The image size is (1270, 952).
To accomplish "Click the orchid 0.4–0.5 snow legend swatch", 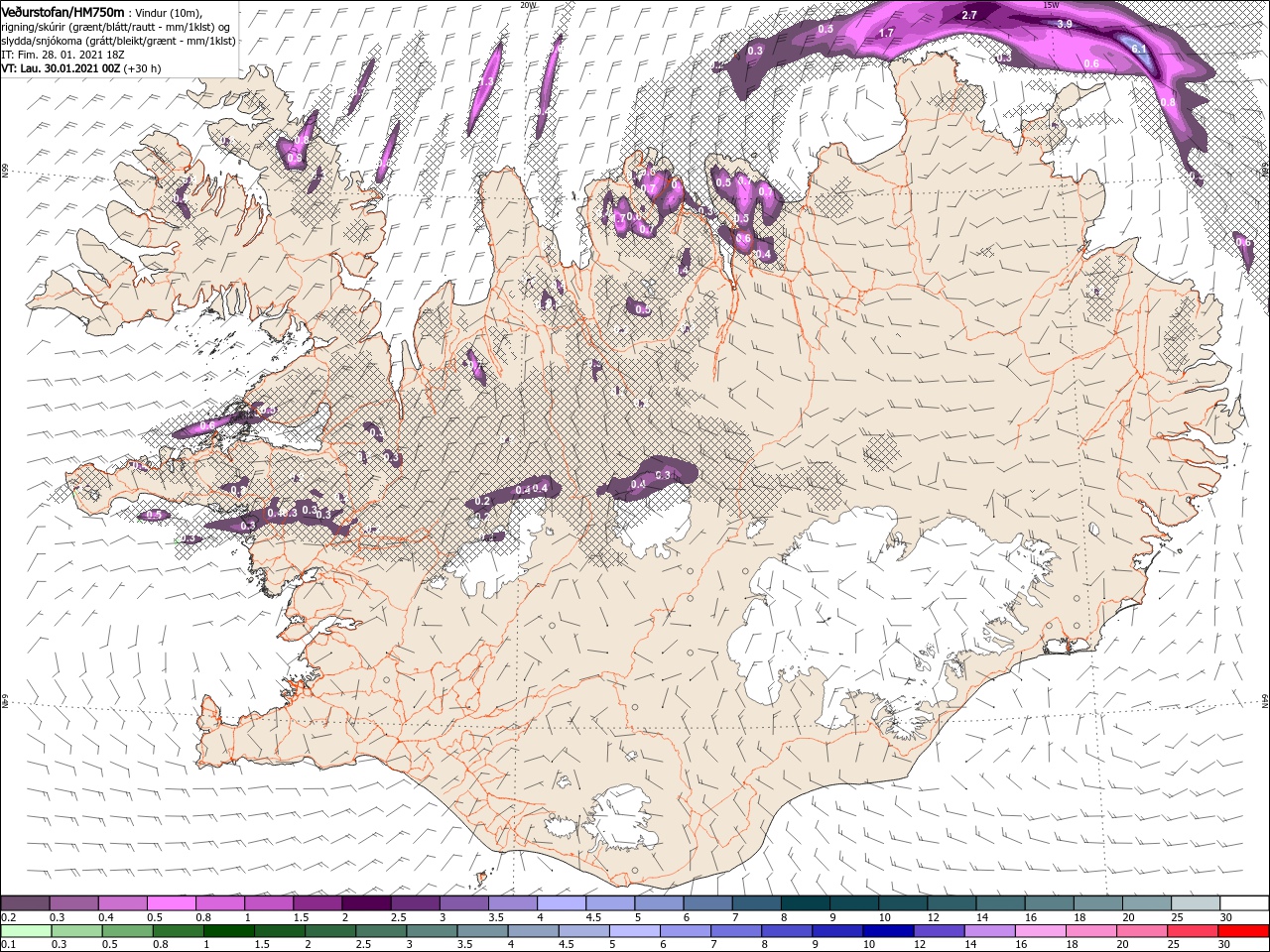I will click(x=122, y=903).
